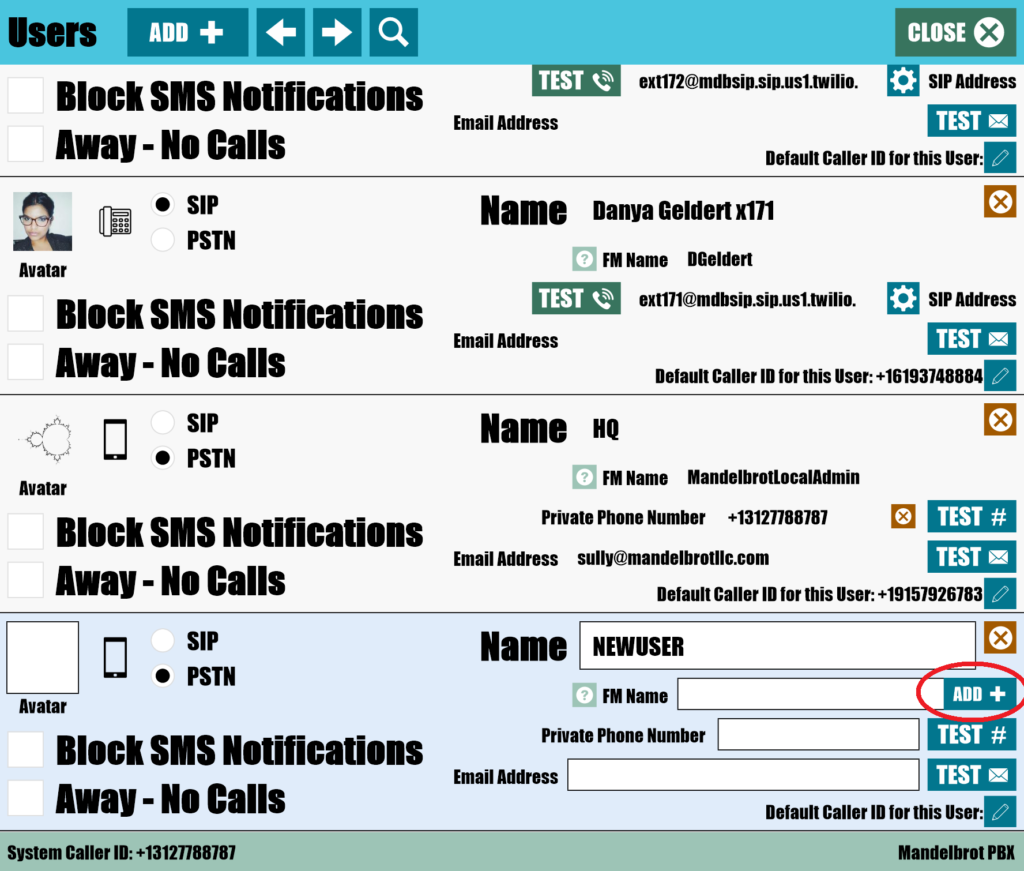
Task: Click TEST # for NEWUSER
Action: point(972,735)
